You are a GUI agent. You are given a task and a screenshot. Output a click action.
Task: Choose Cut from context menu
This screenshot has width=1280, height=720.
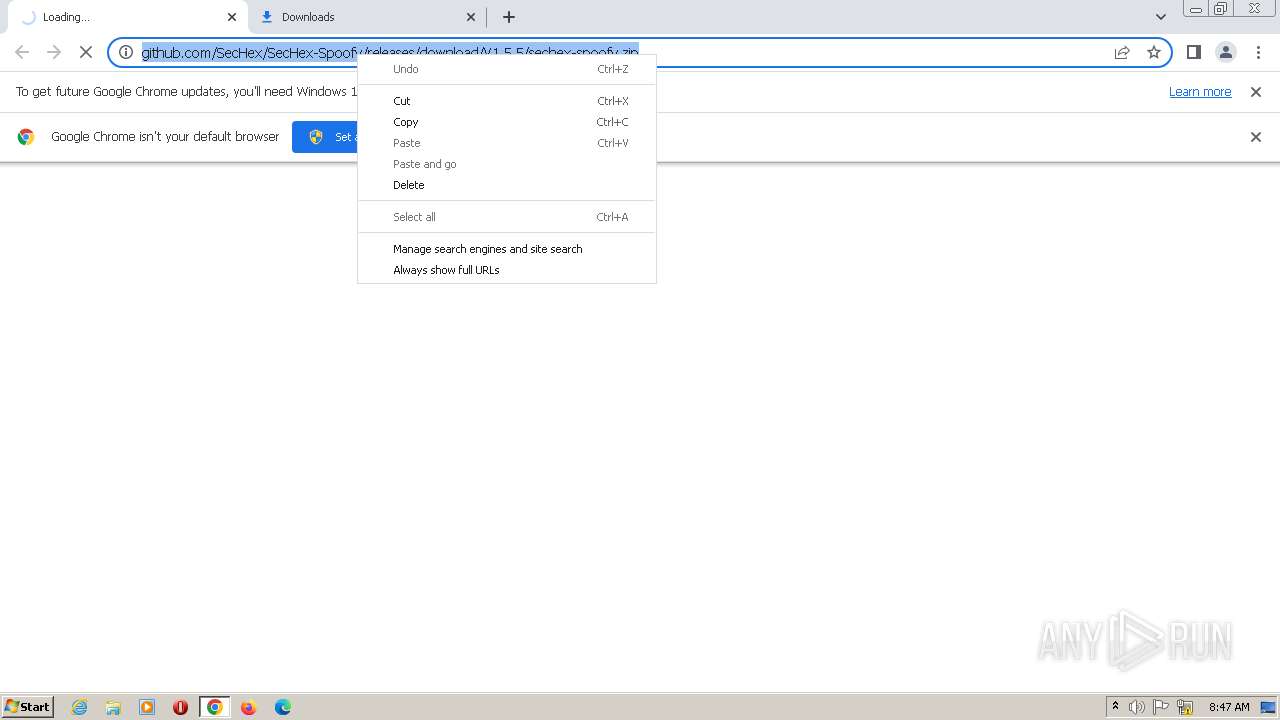[507, 101]
